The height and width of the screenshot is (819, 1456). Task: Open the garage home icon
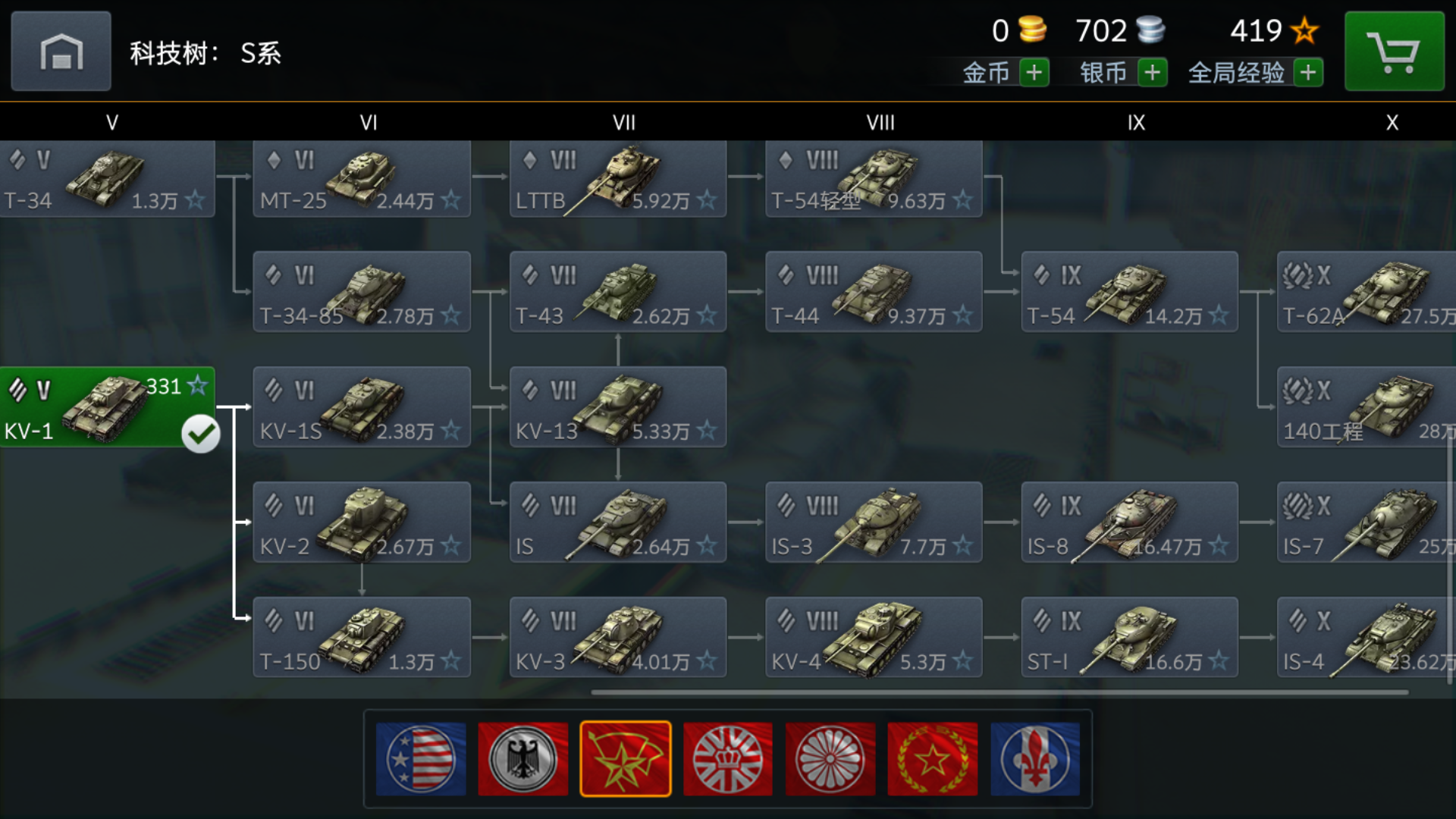[x=61, y=52]
